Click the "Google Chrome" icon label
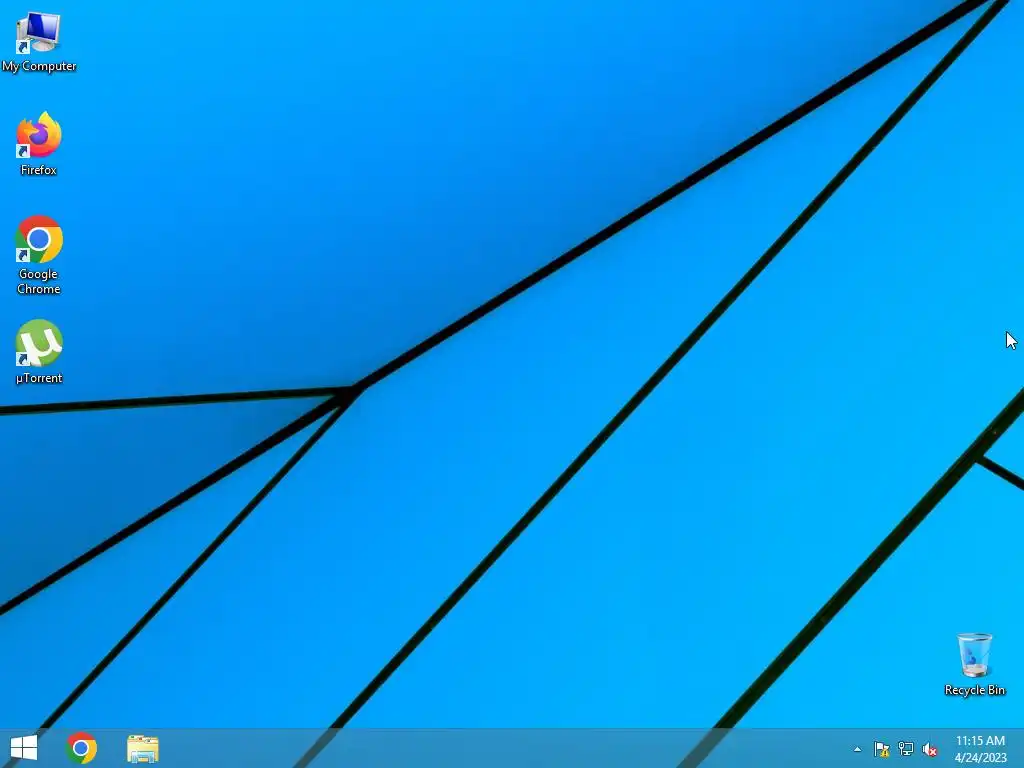The width and height of the screenshot is (1024, 768). click(39, 281)
